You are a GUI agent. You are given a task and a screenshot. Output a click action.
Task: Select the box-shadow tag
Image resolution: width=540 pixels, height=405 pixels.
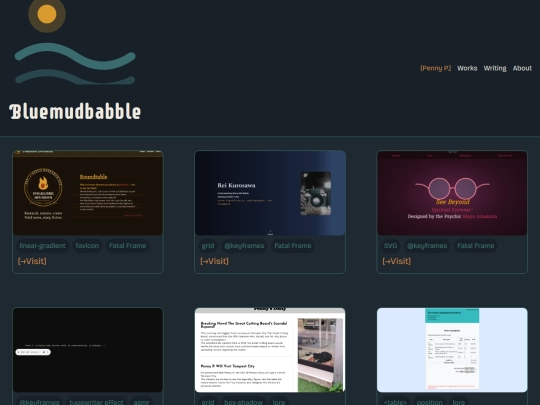click(x=243, y=402)
